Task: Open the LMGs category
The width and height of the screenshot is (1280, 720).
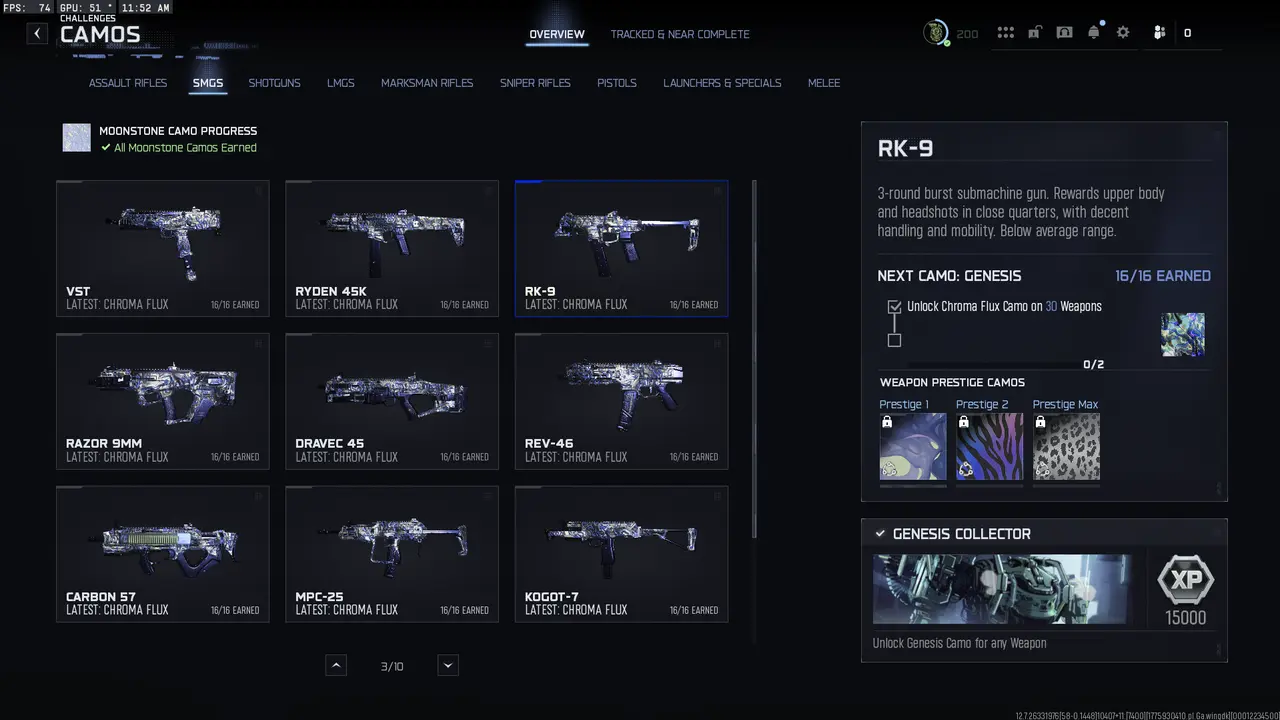Action: point(341,83)
